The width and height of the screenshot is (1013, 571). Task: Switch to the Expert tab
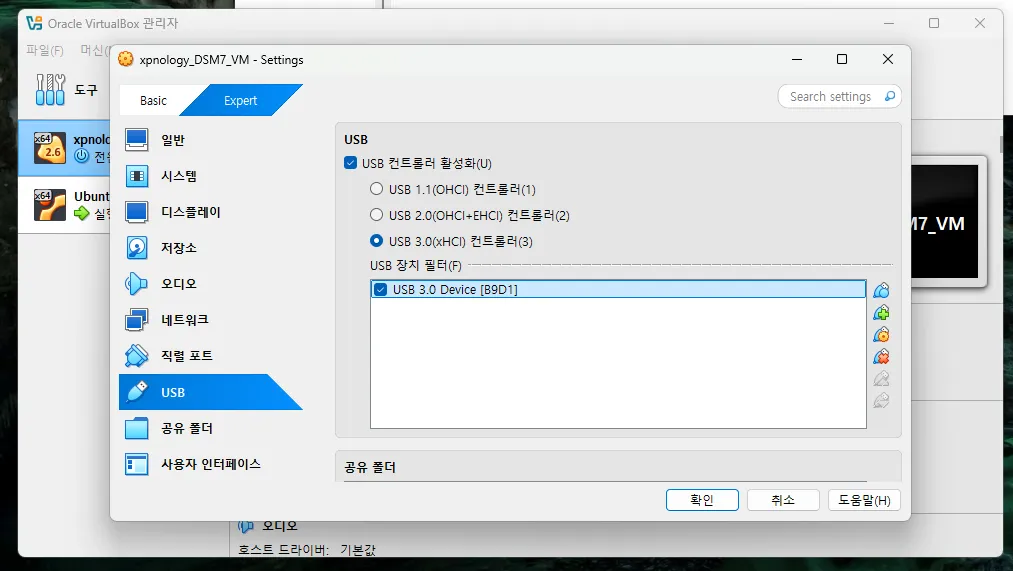[x=240, y=100]
